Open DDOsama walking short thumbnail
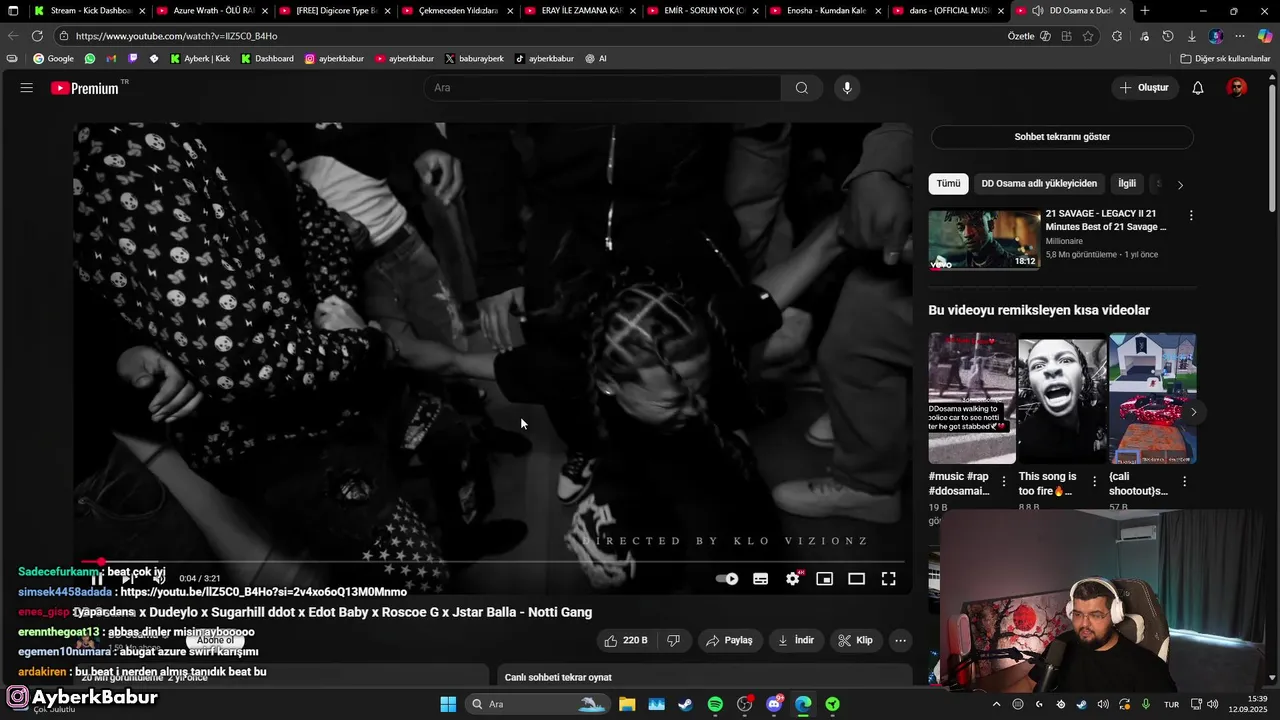The width and height of the screenshot is (1280, 720). tap(971, 398)
